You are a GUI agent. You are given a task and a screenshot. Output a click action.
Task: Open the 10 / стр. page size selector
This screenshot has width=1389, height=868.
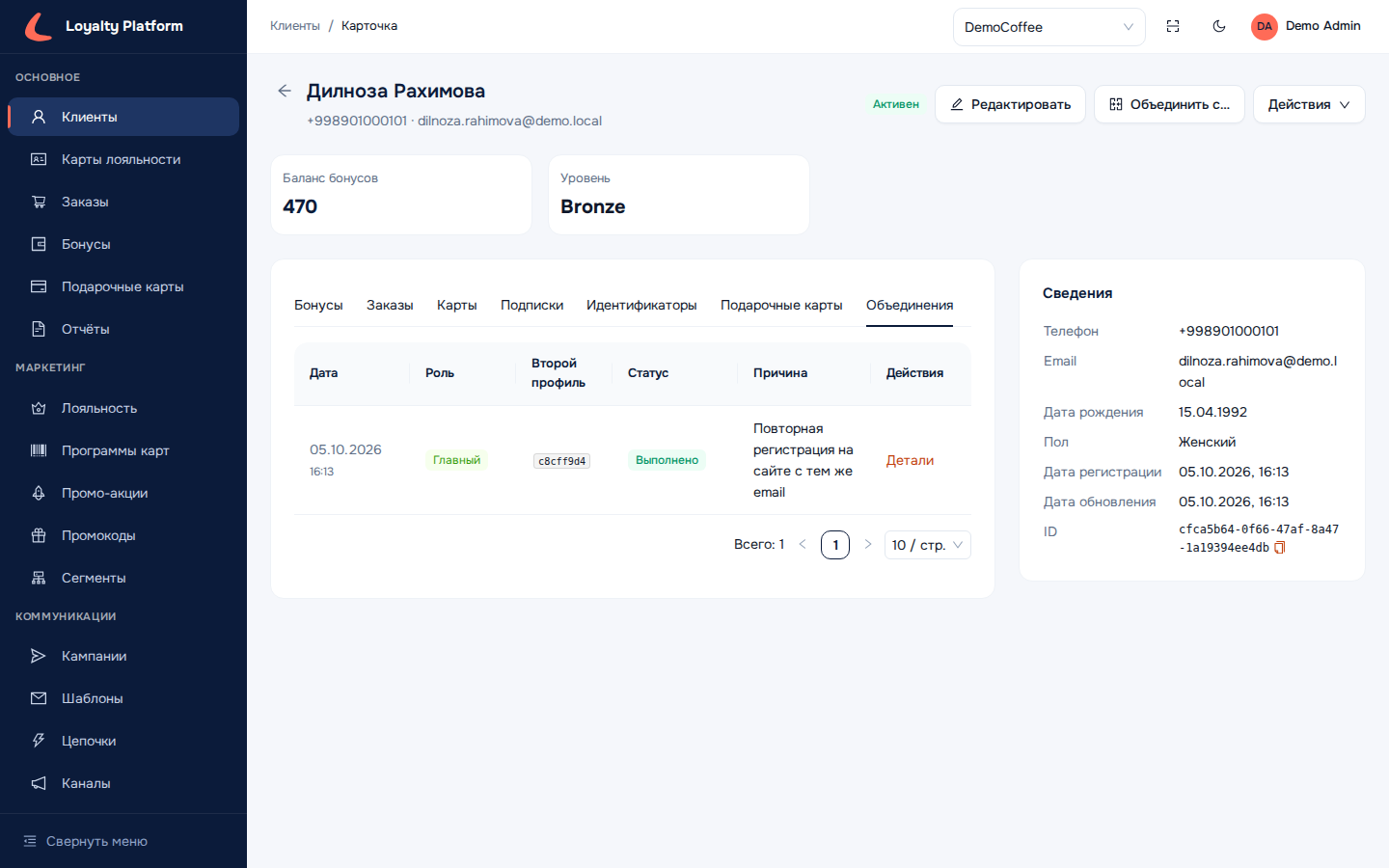[x=928, y=545]
